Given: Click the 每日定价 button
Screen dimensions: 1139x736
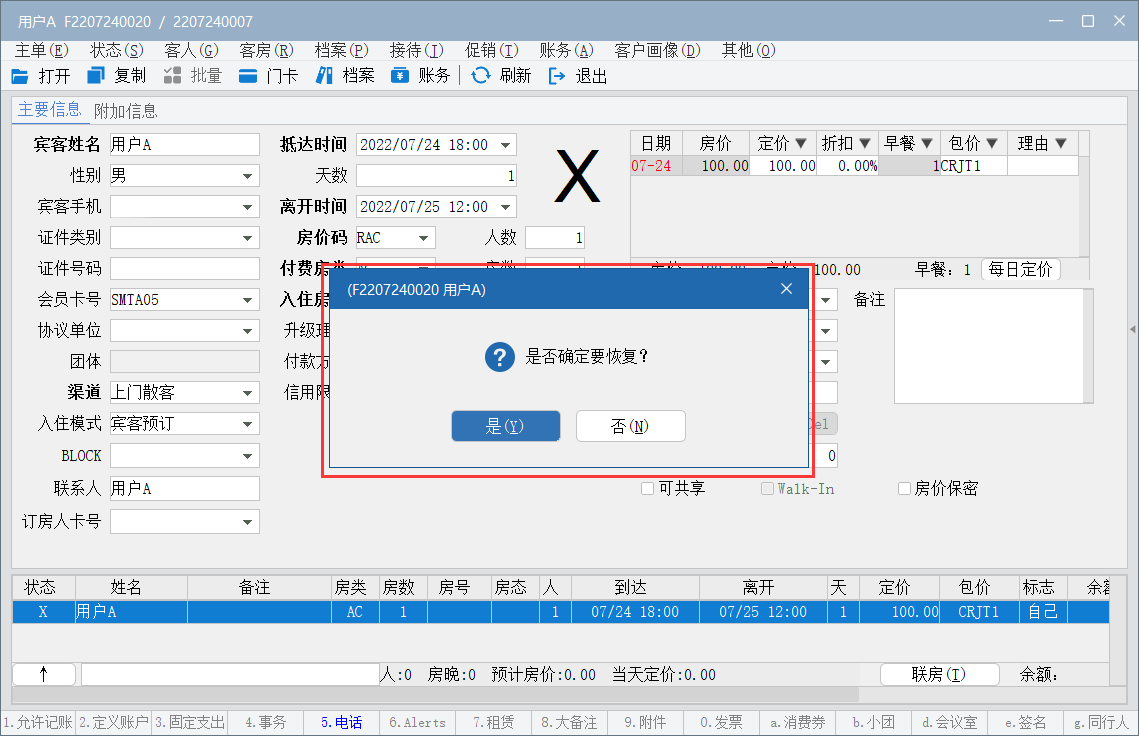Looking at the screenshot, I should click(1020, 270).
